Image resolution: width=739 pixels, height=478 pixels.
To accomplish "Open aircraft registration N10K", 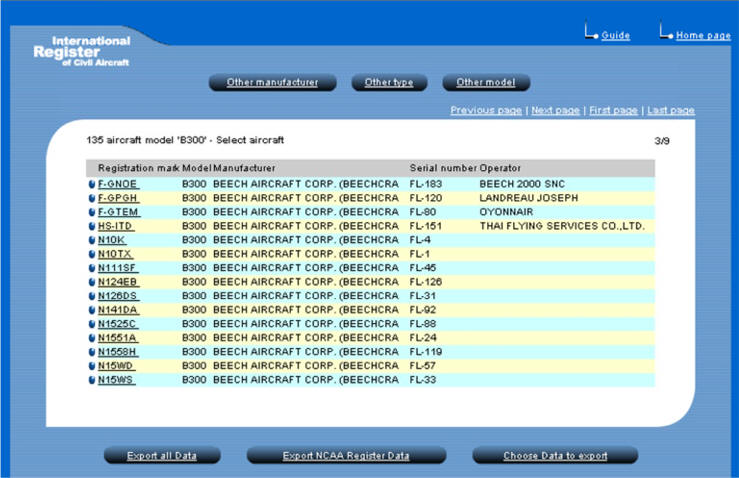I will click(112, 240).
